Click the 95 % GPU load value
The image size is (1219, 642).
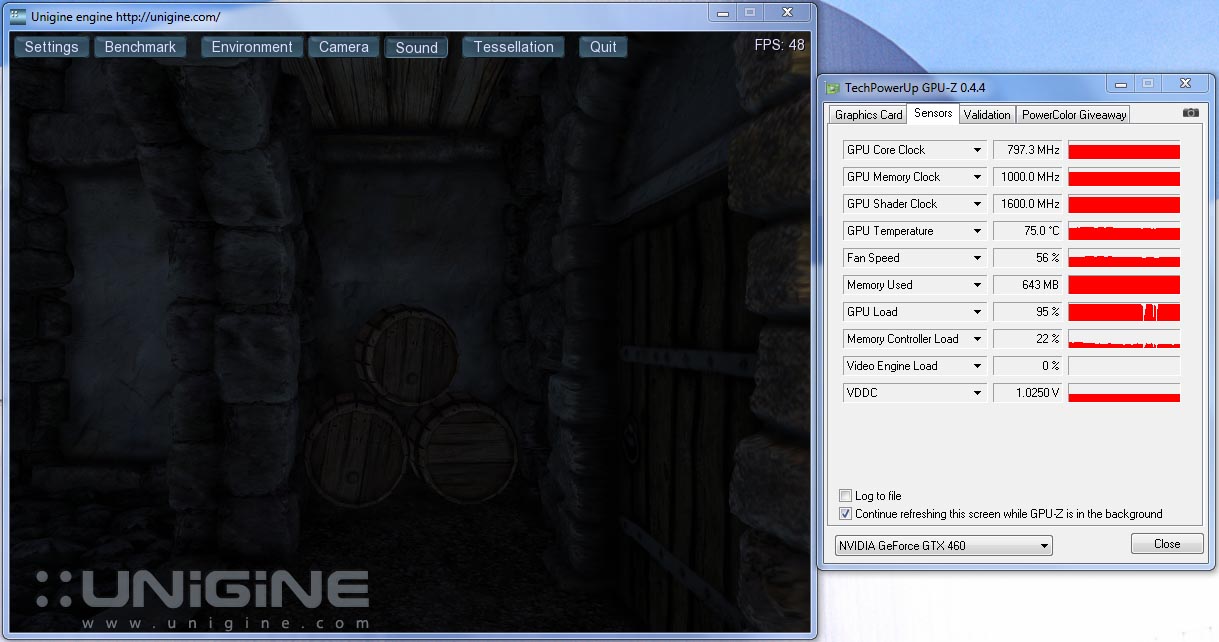point(1027,312)
